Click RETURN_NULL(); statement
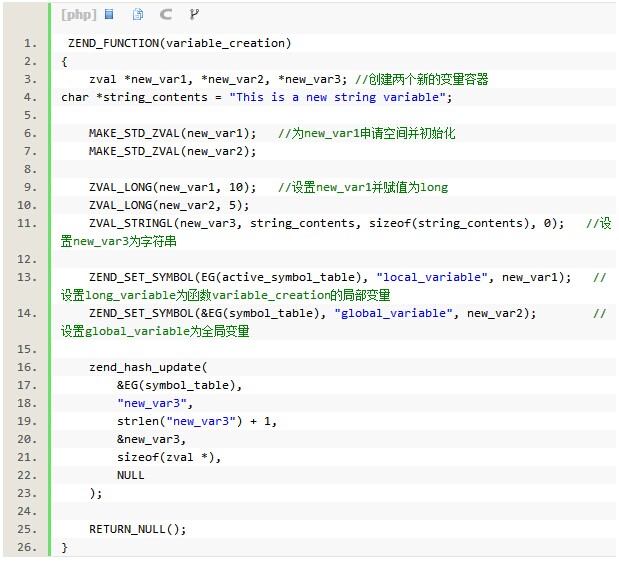 point(137,529)
